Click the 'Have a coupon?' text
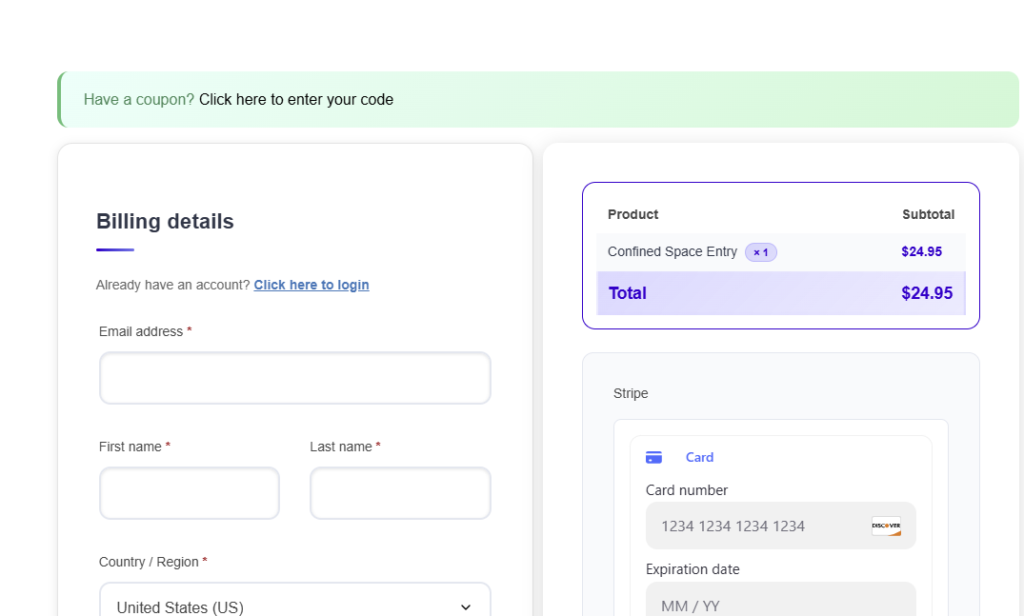The width and height of the screenshot is (1024, 616). [139, 100]
